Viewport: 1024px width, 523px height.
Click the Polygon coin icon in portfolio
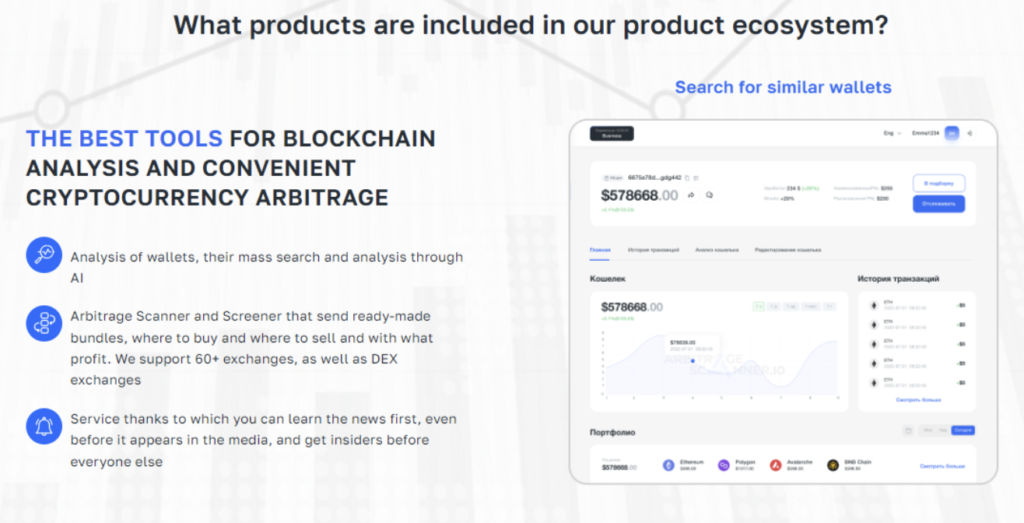(724, 465)
